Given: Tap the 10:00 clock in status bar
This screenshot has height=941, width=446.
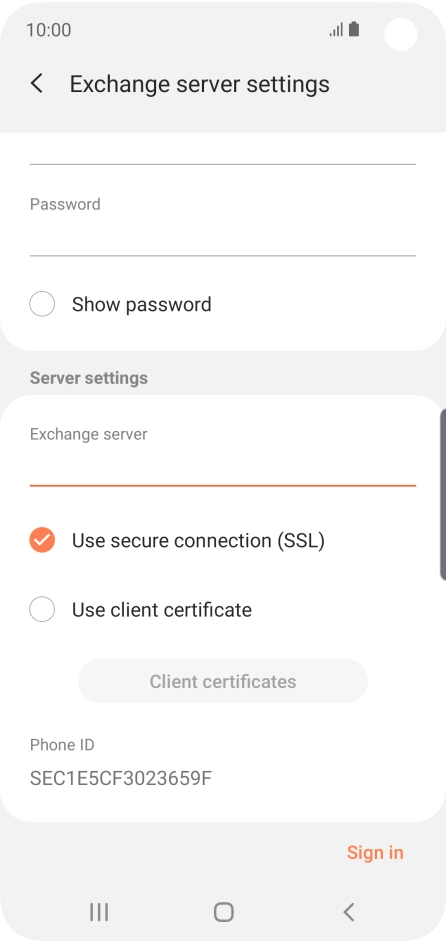Looking at the screenshot, I should click(49, 29).
